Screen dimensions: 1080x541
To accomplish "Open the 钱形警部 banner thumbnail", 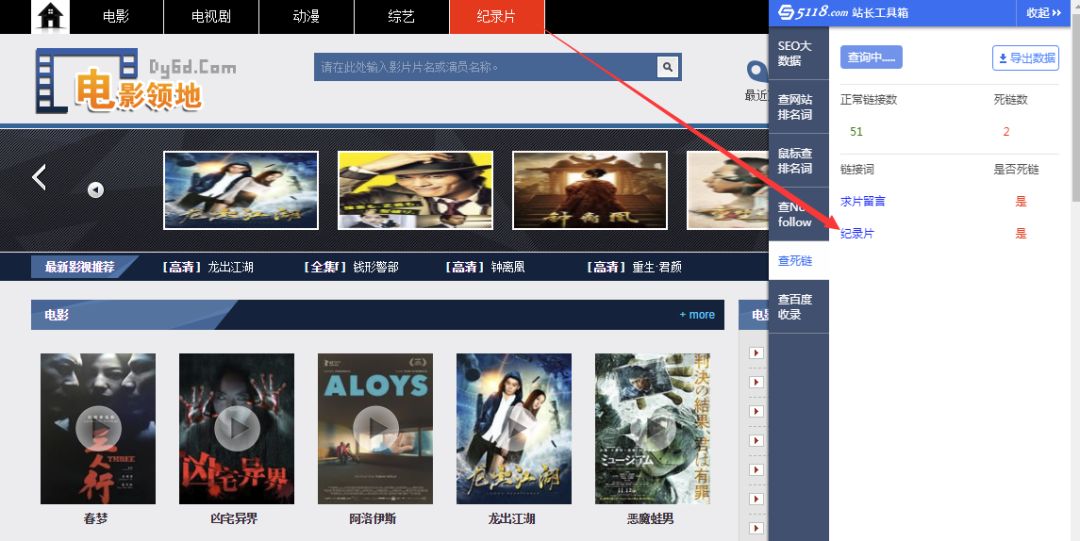I will pos(415,190).
